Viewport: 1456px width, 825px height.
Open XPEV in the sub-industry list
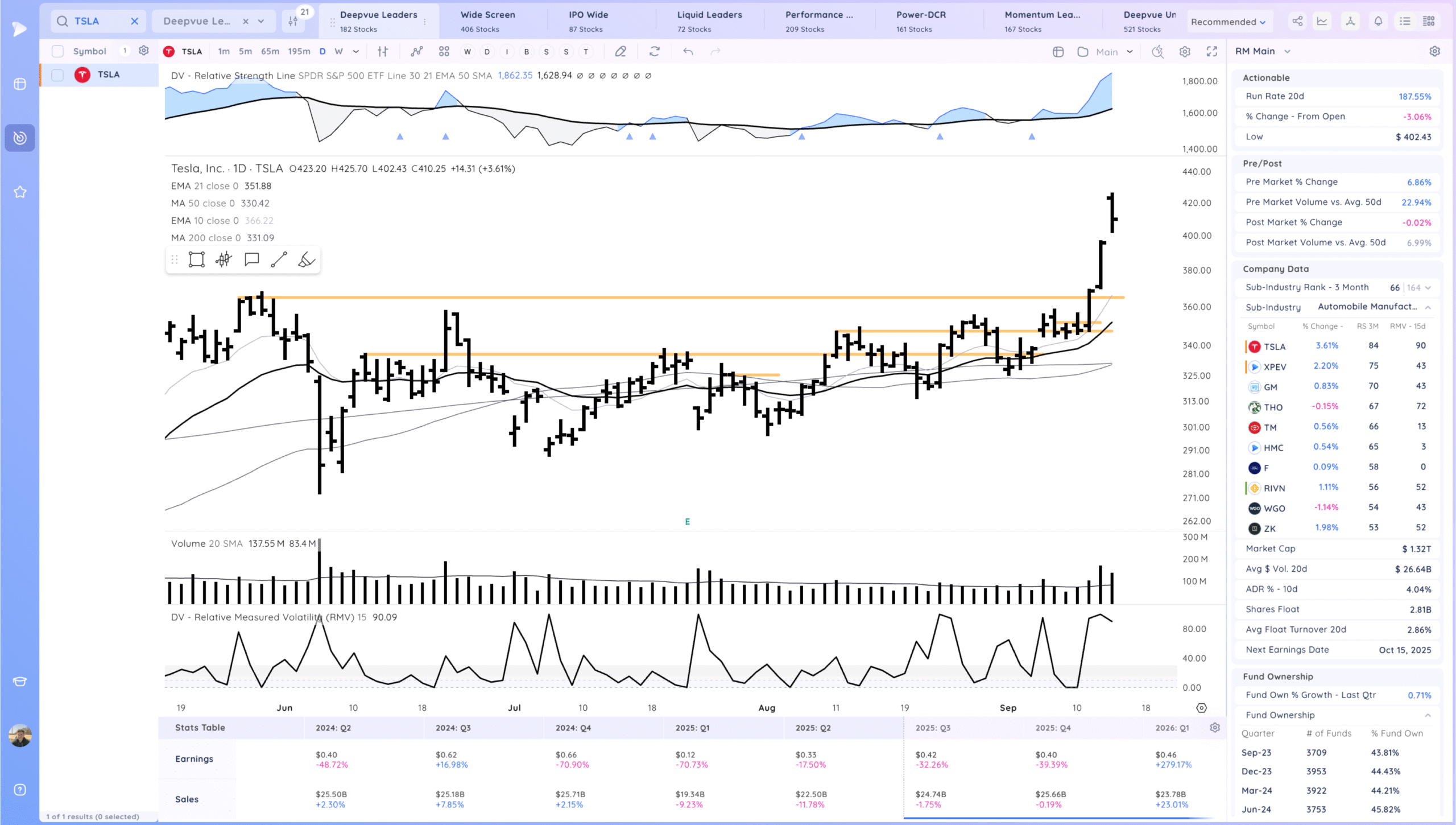[1275, 367]
